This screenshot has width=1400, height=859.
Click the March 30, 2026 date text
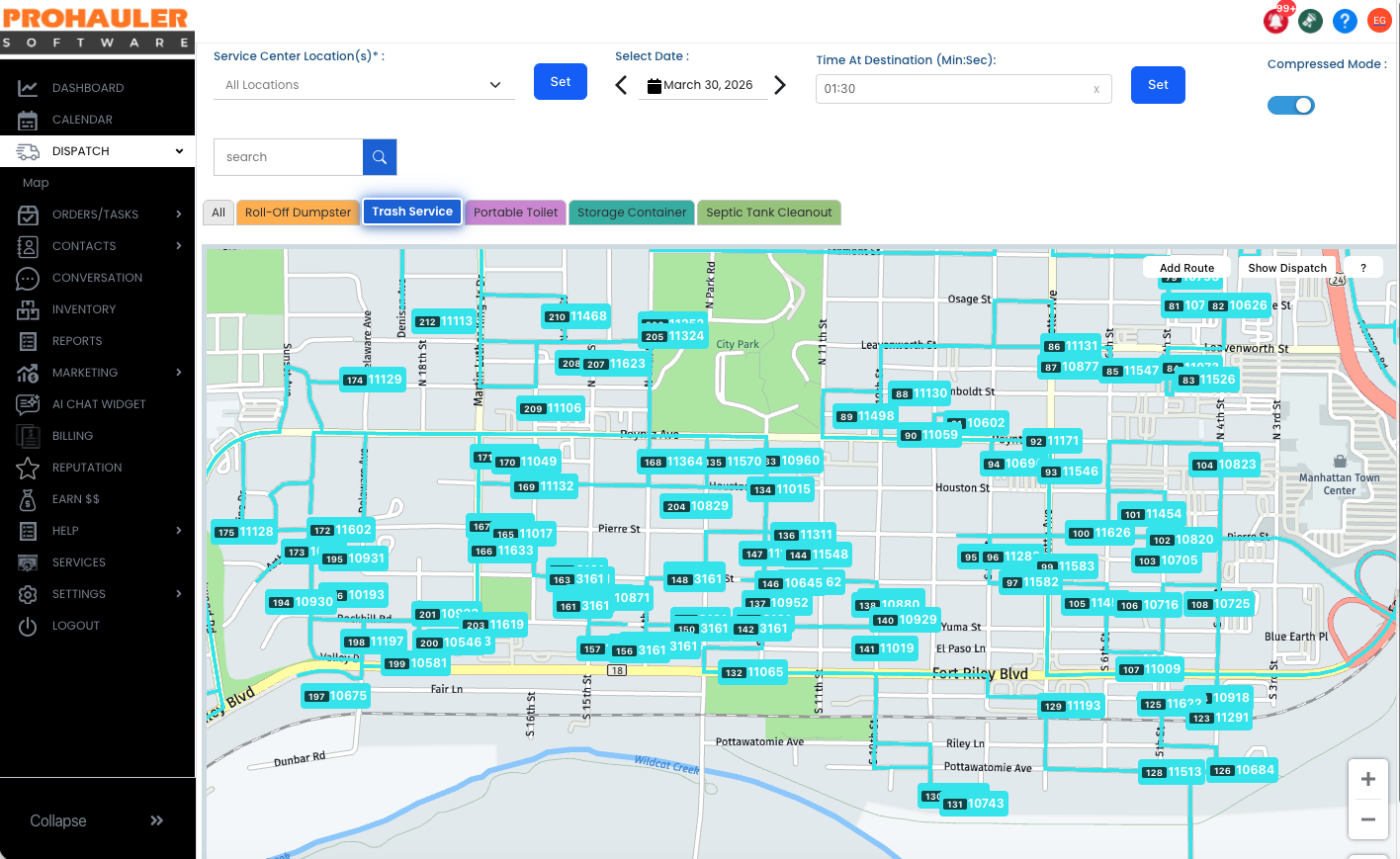point(708,85)
